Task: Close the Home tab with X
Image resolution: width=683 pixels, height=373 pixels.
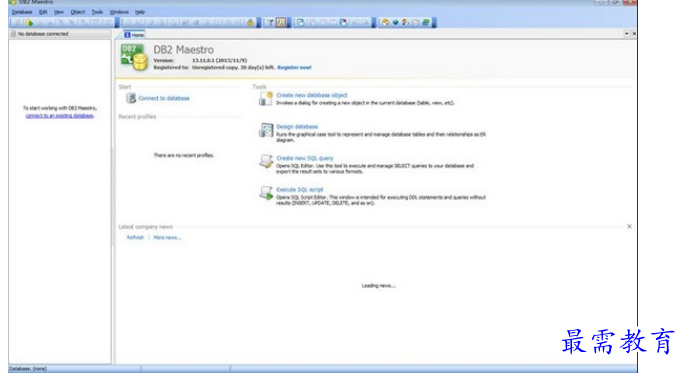Action: (x=634, y=34)
